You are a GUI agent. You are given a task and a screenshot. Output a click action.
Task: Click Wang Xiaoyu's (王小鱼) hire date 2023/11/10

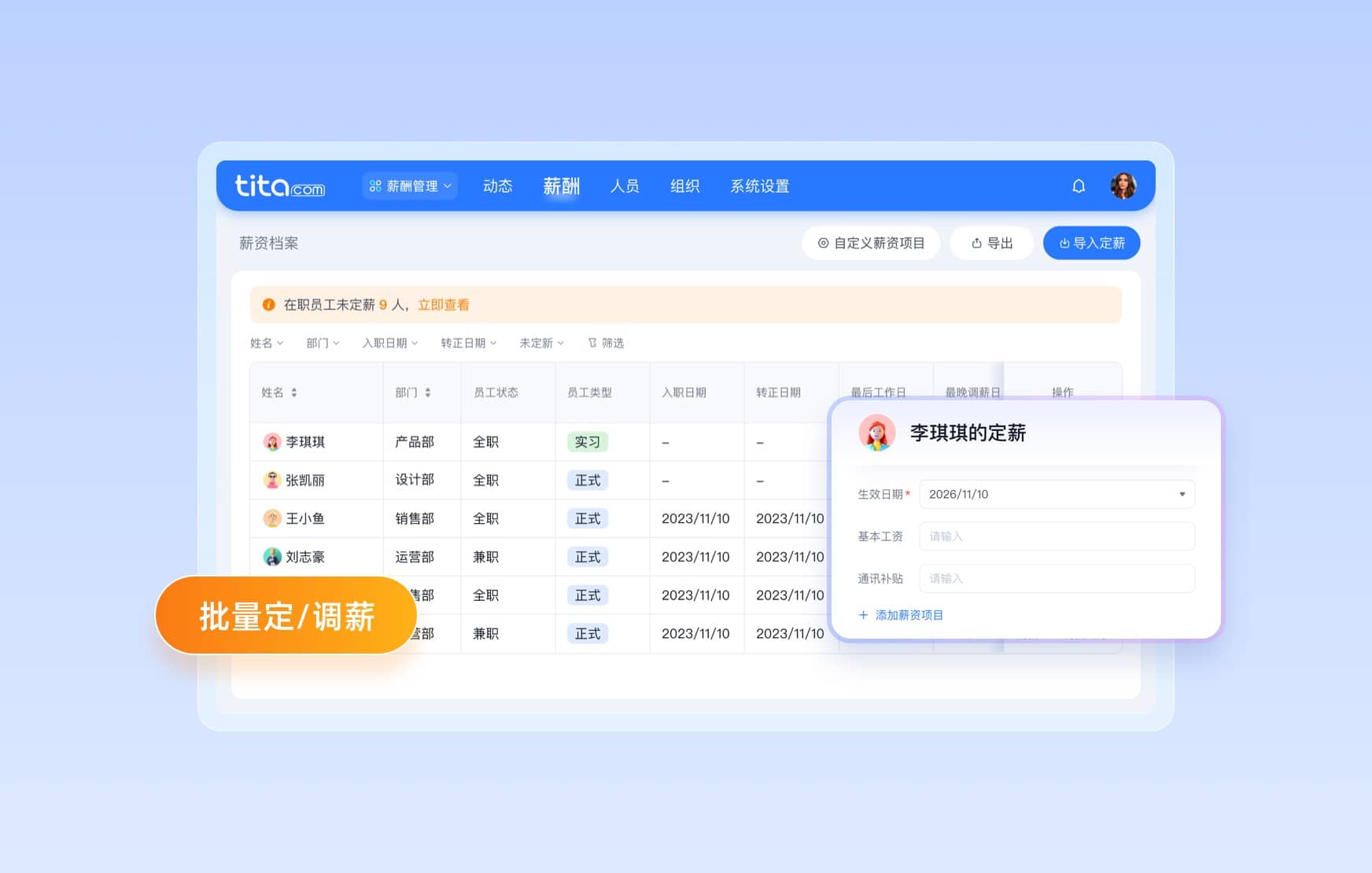tap(695, 518)
